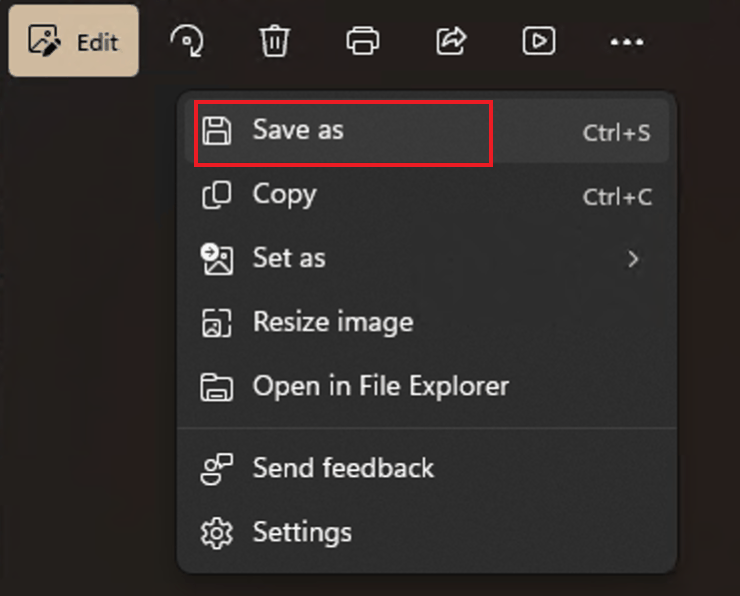Click the gear icon next to Settings
Image resolution: width=740 pixels, height=596 pixels.
(217, 533)
